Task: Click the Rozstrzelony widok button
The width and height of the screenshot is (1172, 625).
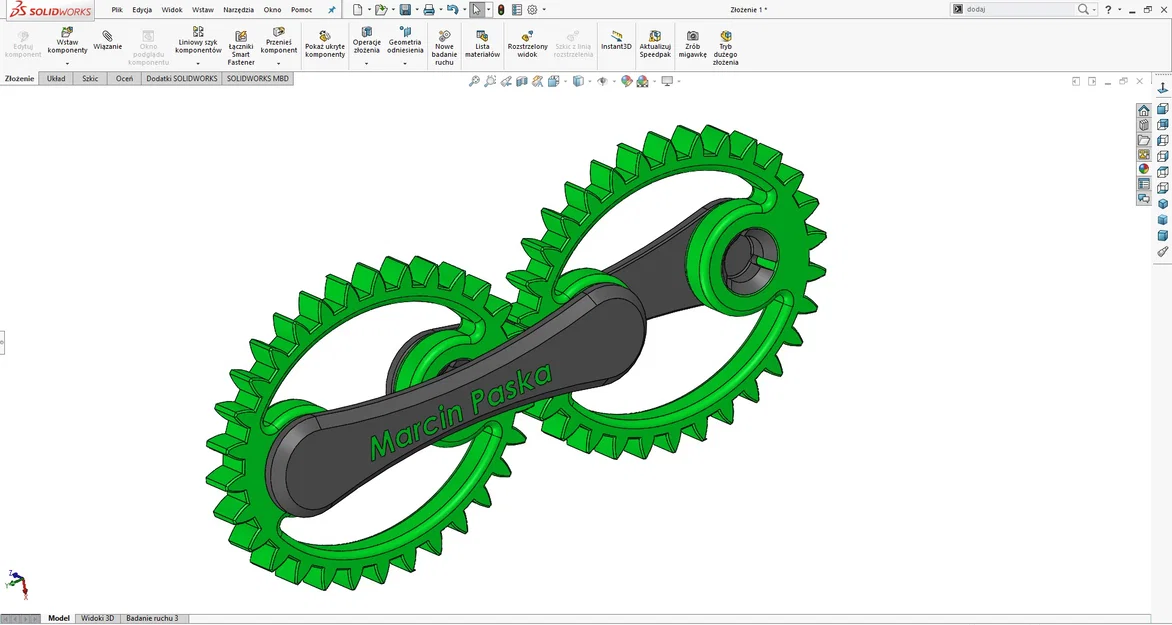Action: coord(527,45)
